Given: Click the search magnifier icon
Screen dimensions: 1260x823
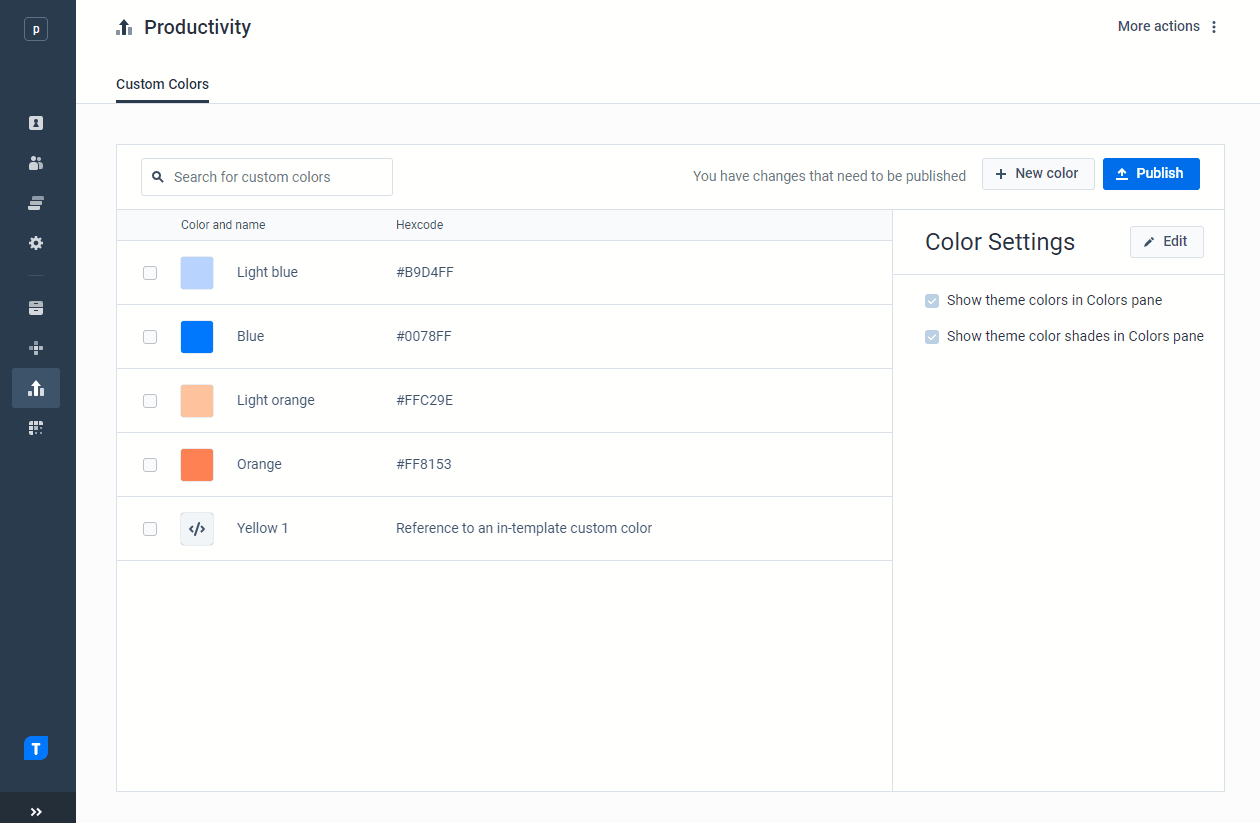Looking at the screenshot, I should [x=158, y=177].
